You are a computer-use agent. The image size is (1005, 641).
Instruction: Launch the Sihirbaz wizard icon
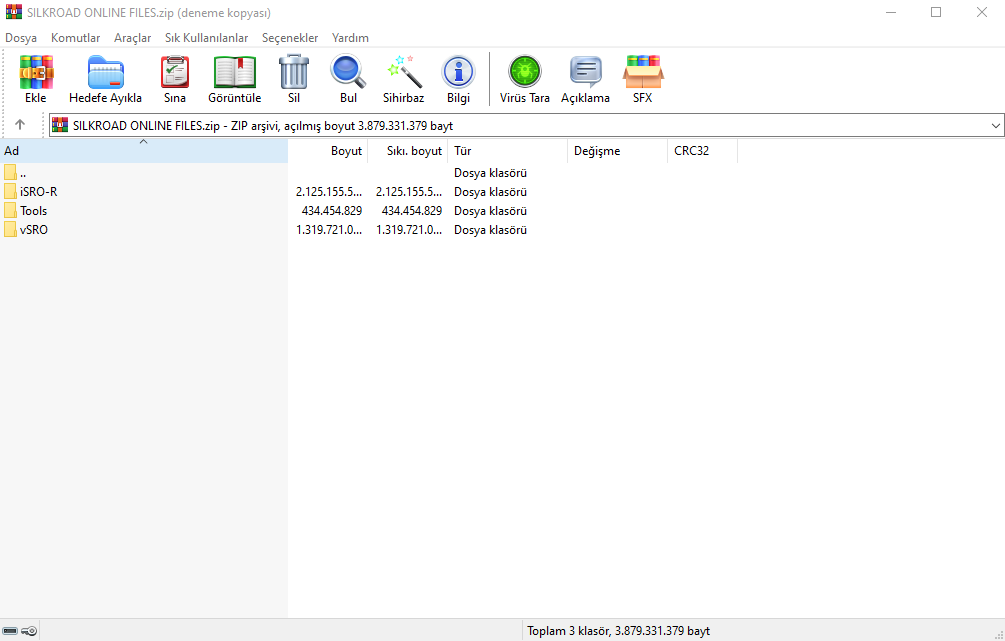tap(404, 79)
